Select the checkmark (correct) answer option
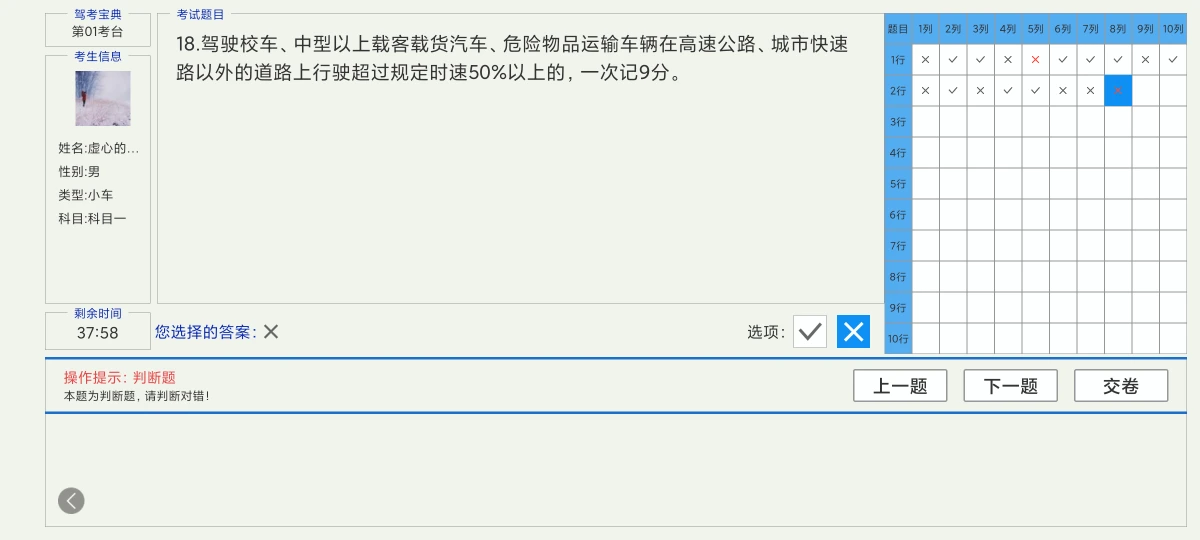This screenshot has height=540, width=1200. (810, 331)
